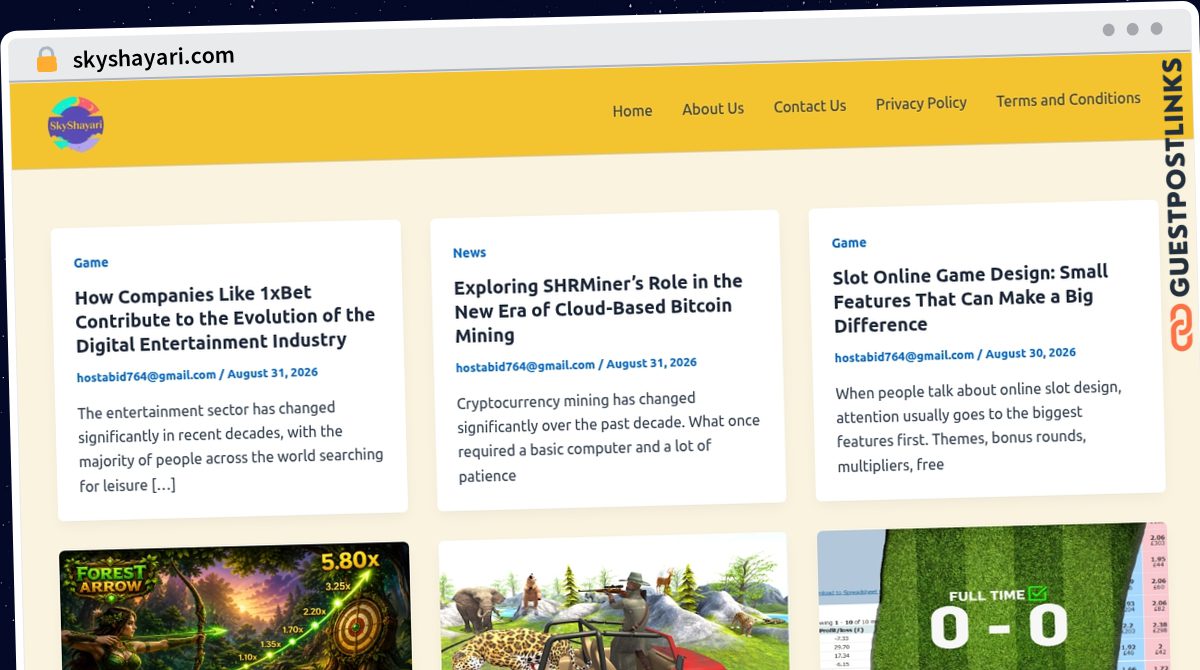Click author hostabid764@gmail.com under the SHRMiner article
This screenshot has width=1200, height=670.
pyautogui.click(x=525, y=366)
